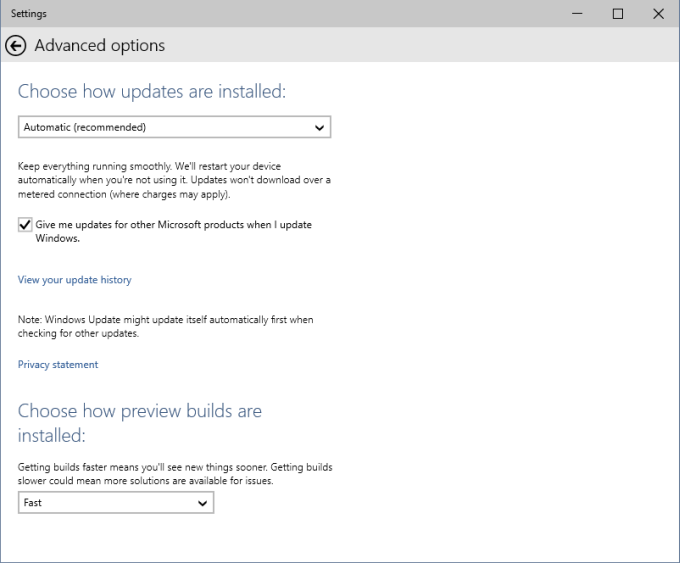Close the Settings window
This screenshot has width=680, height=563.
click(x=657, y=14)
